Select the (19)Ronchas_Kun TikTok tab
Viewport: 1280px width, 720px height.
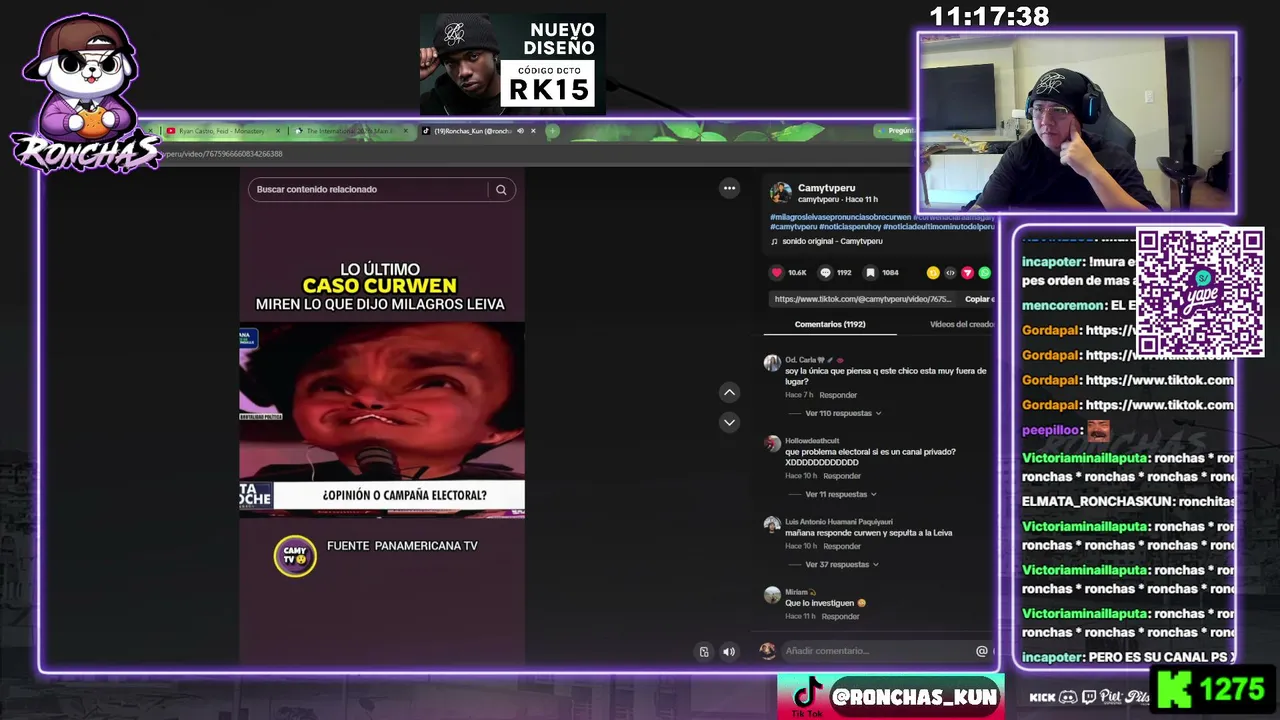472,131
